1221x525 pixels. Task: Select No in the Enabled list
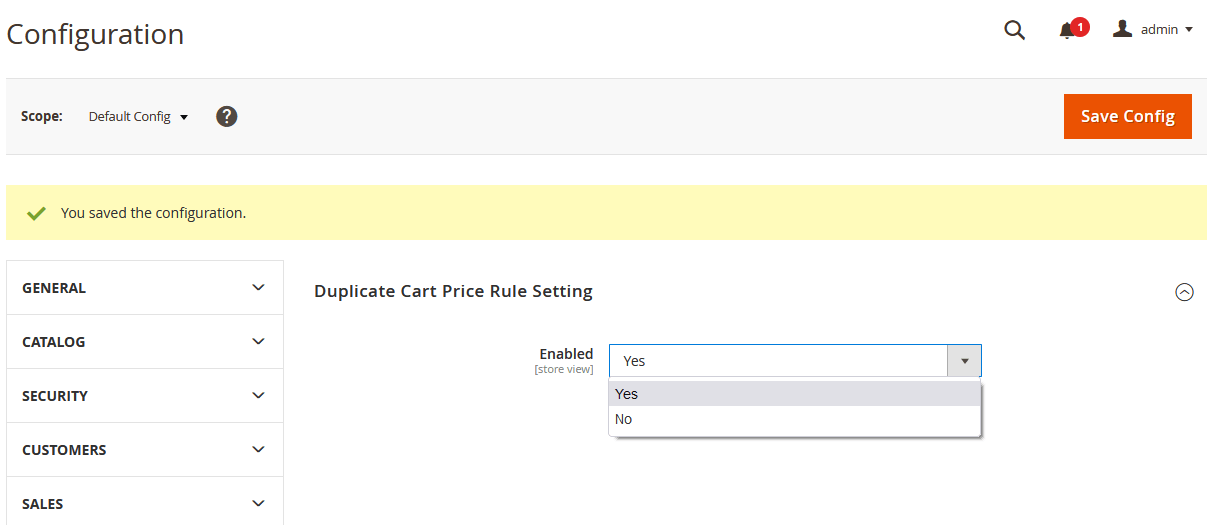[624, 419]
